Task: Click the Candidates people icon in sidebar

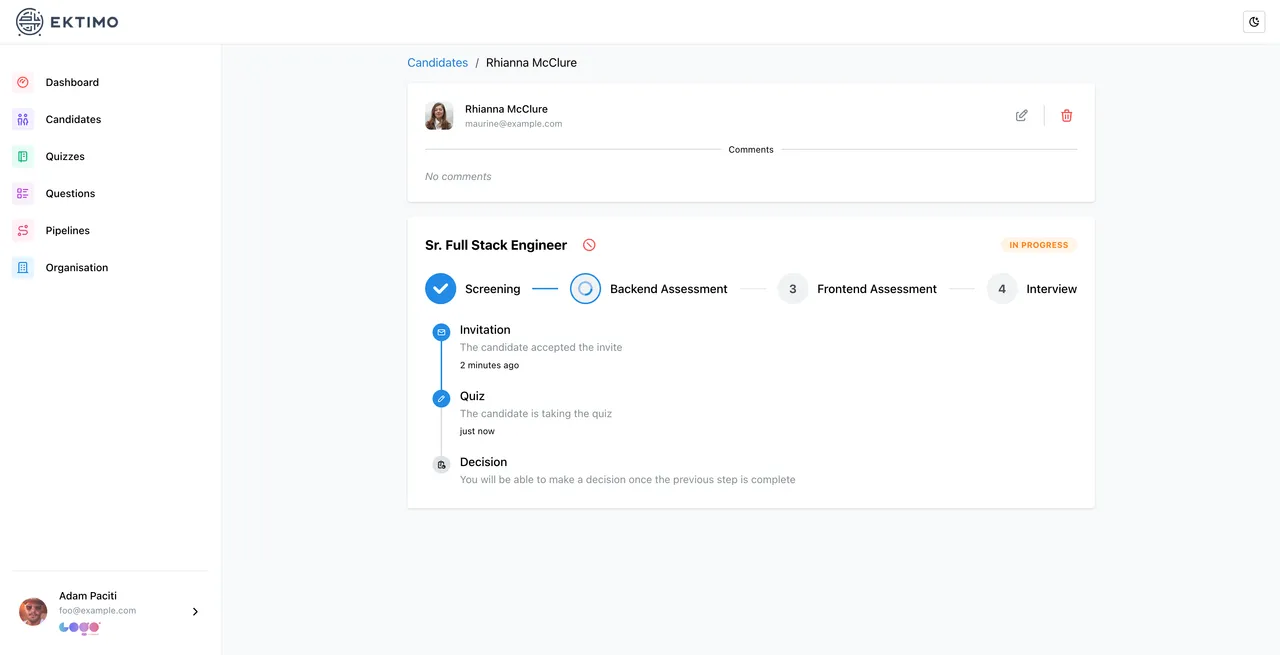Action: tap(23, 119)
